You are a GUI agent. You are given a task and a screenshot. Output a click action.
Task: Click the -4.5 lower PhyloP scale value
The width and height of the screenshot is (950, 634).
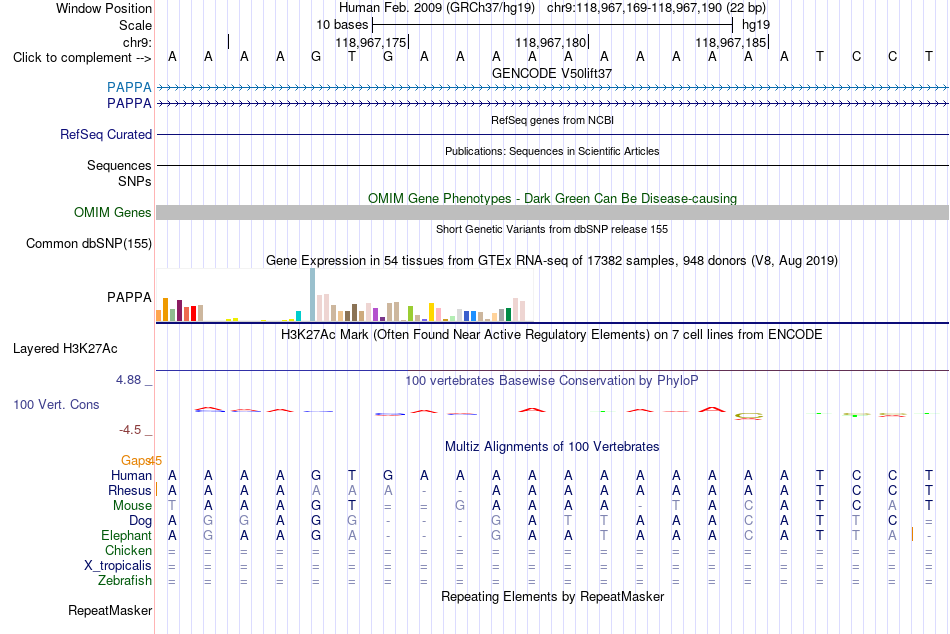pos(130,430)
